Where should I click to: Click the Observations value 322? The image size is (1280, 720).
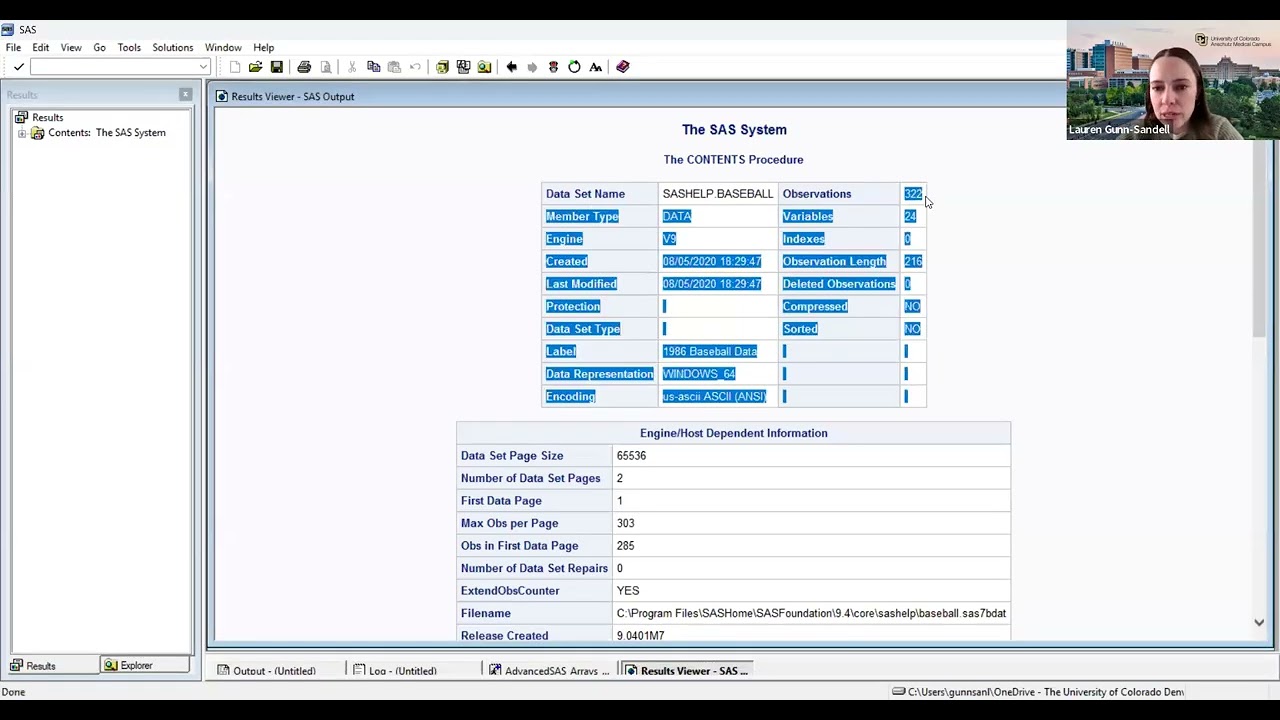[913, 194]
